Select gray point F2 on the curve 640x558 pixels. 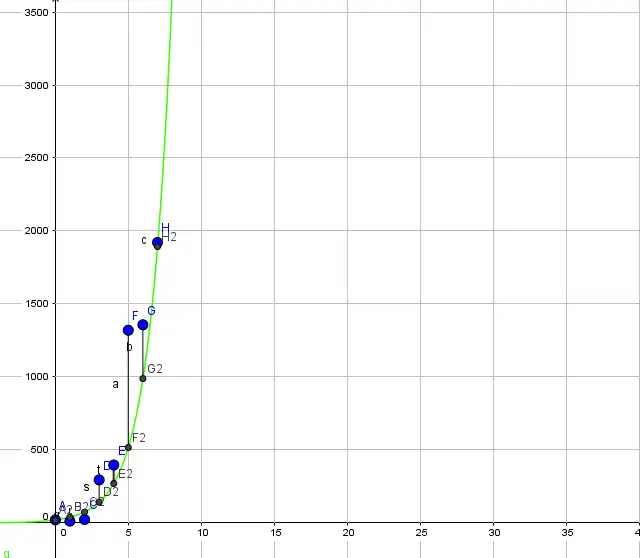[x=128, y=447]
